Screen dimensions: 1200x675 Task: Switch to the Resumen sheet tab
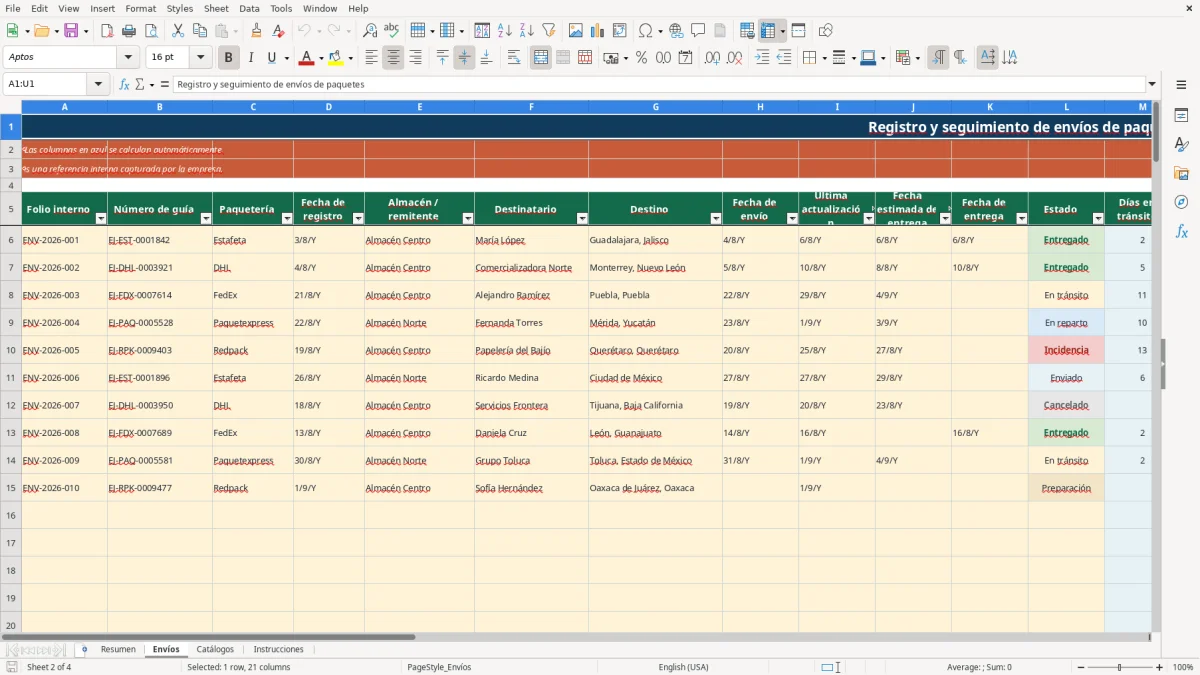[x=118, y=649]
